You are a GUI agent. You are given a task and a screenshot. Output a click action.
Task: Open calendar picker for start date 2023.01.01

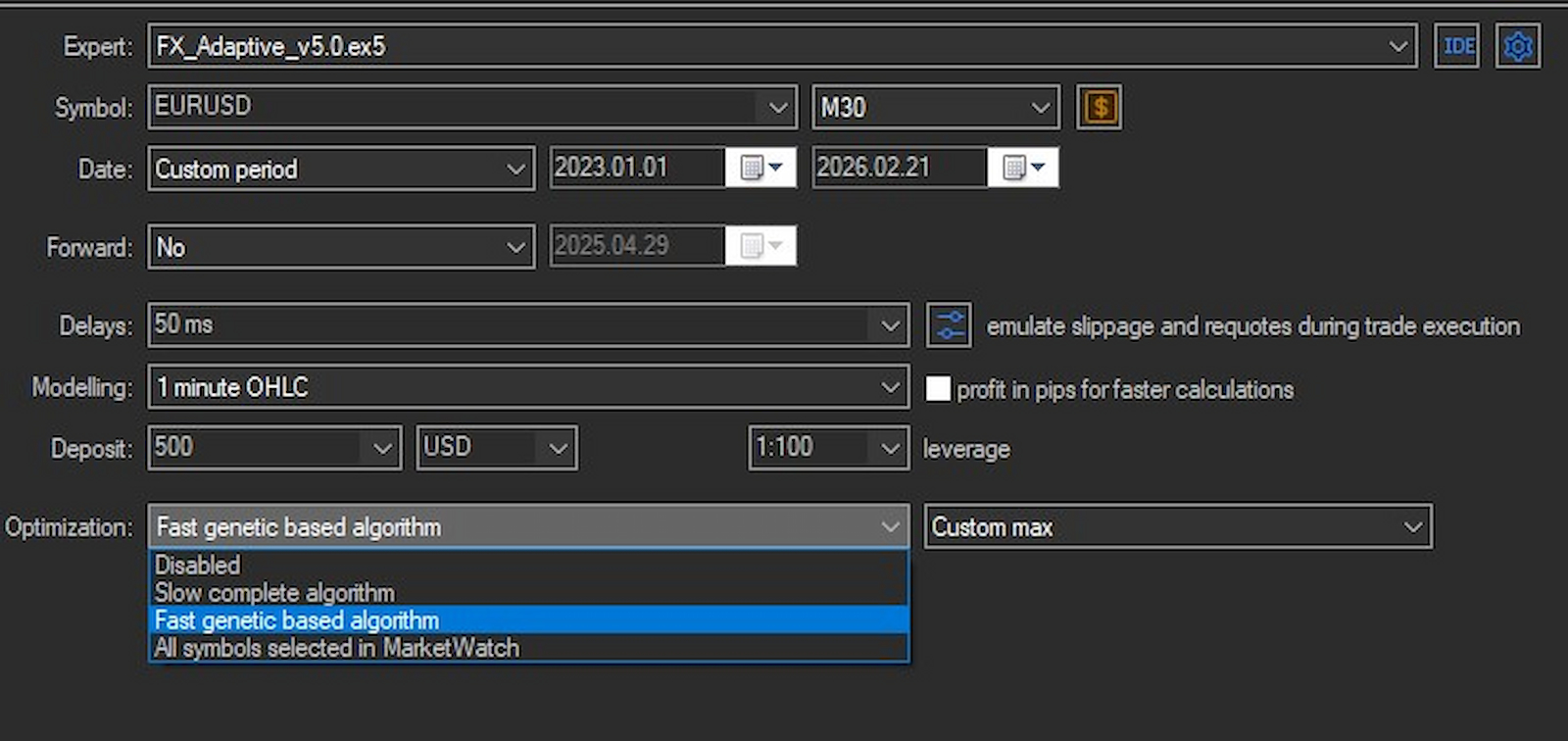[x=761, y=168]
